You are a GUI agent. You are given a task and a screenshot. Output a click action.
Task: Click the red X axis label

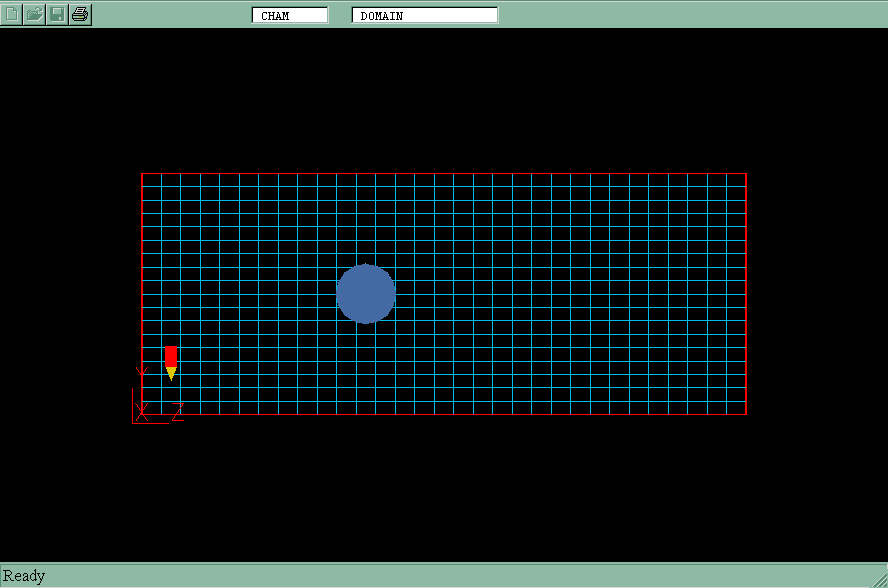click(142, 411)
